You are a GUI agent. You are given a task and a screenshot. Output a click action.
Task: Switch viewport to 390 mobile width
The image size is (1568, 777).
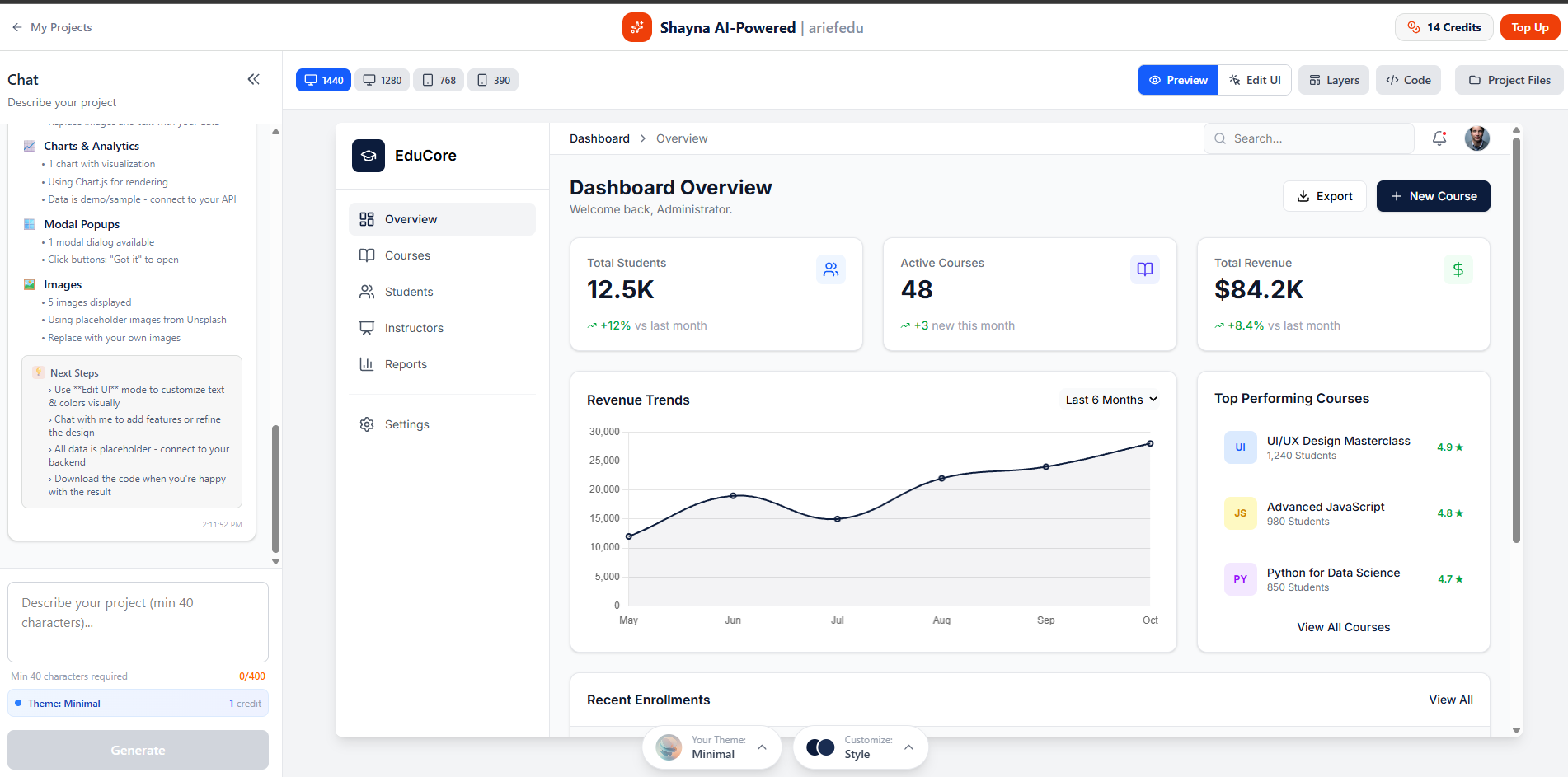tap(493, 80)
